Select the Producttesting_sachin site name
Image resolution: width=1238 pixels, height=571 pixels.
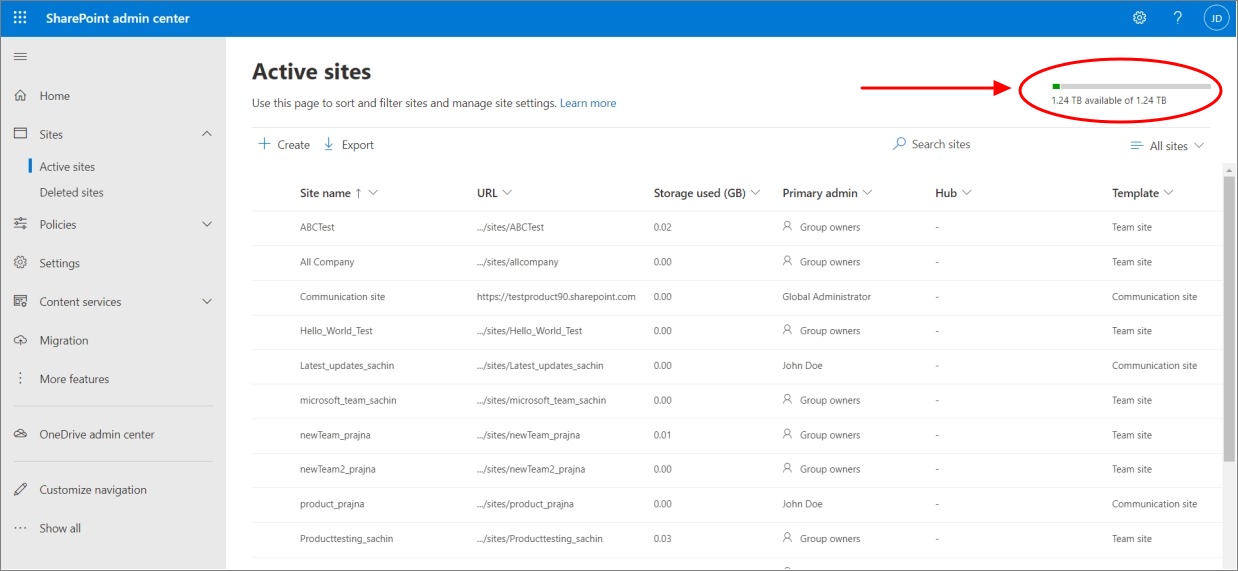pos(346,538)
